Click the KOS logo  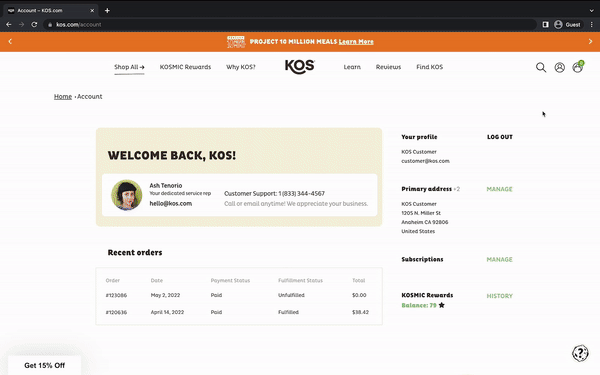tap(300, 67)
